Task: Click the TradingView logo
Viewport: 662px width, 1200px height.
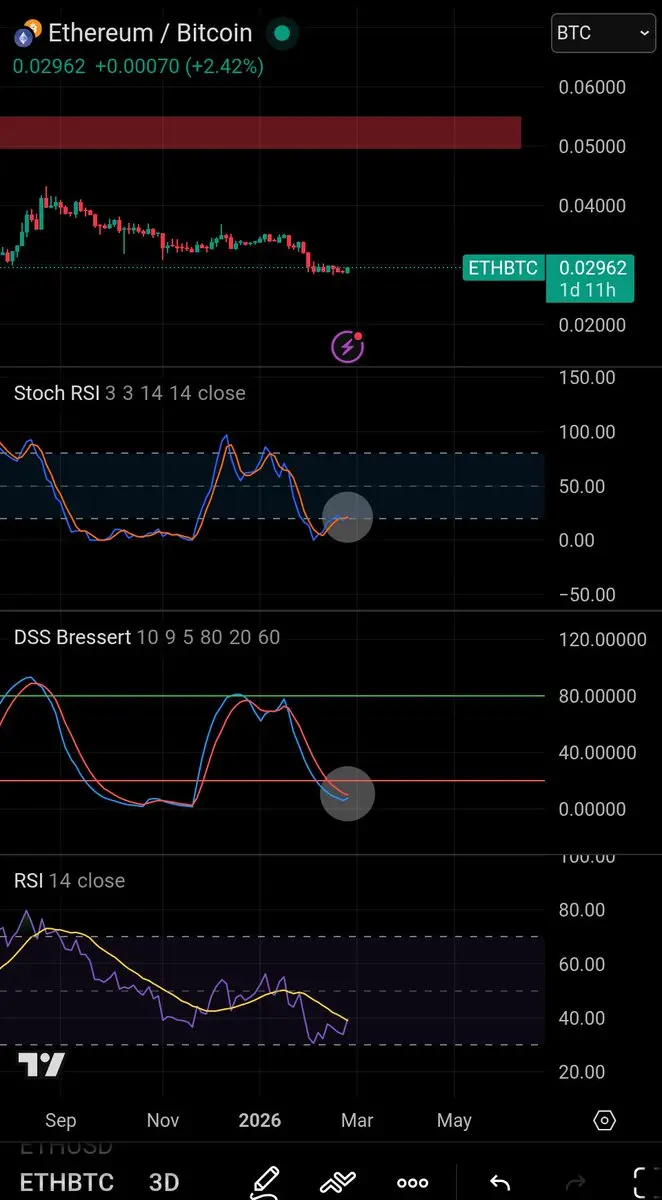Action: click(x=42, y=1065)
